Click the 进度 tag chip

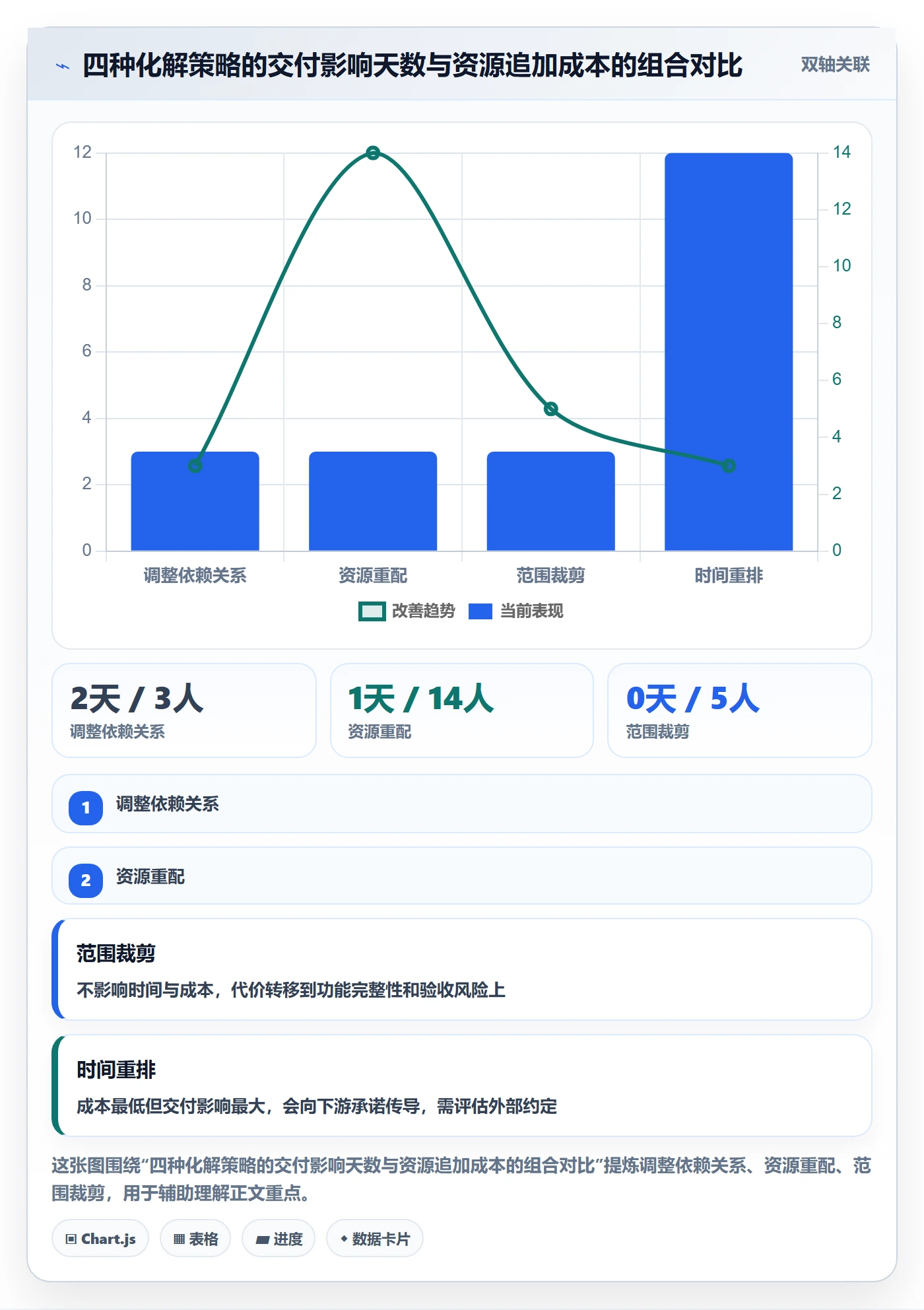279,1239
